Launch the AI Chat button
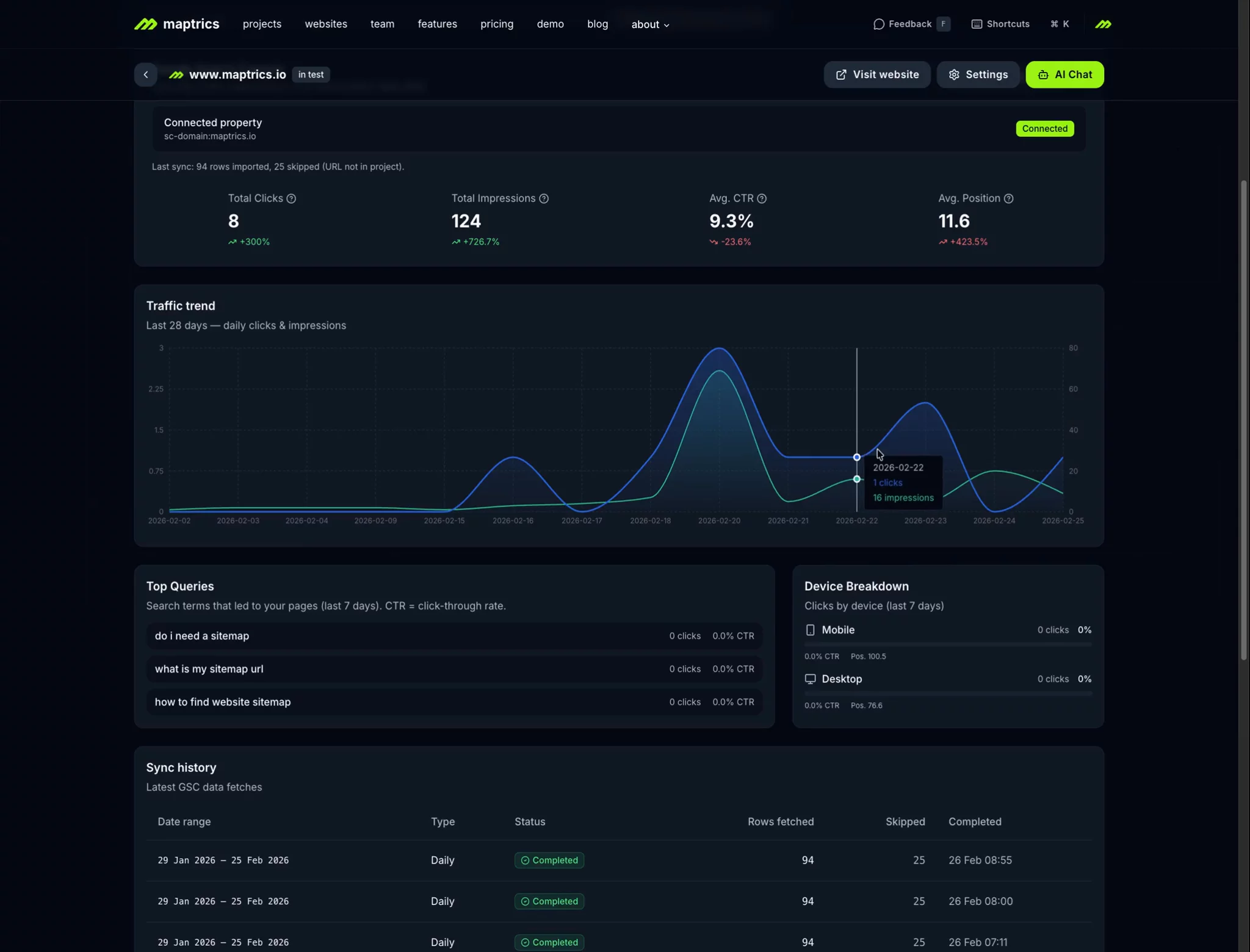 pos(1064,74)
